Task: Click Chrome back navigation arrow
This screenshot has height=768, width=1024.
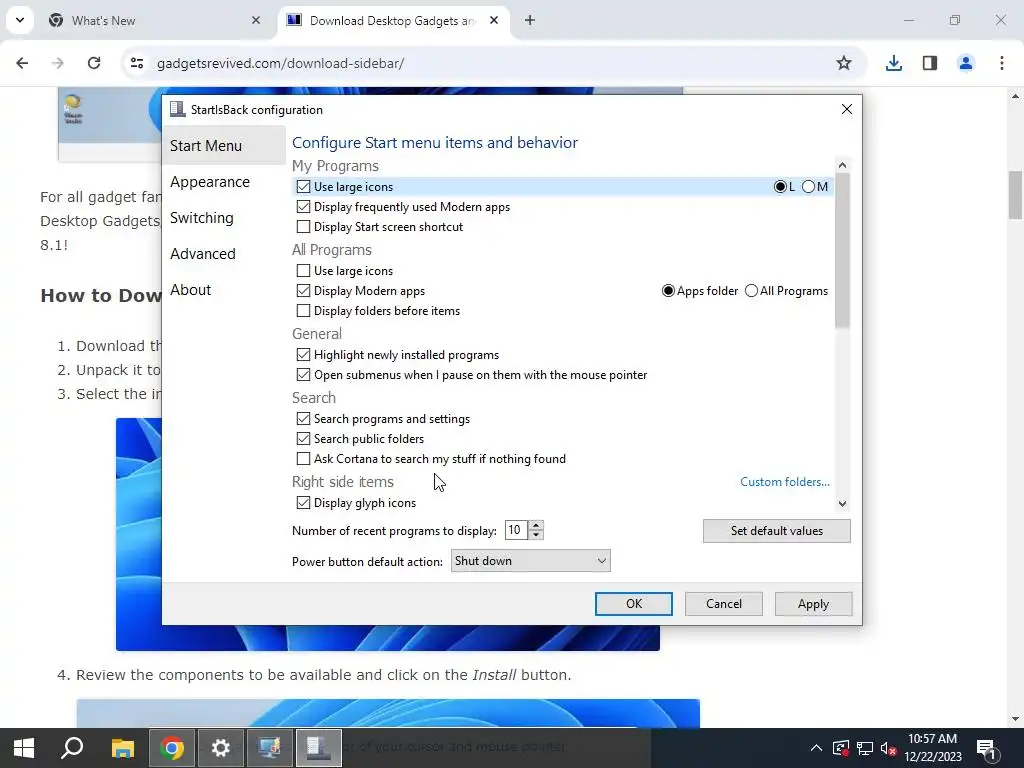Action: click(x=22, y=63)
